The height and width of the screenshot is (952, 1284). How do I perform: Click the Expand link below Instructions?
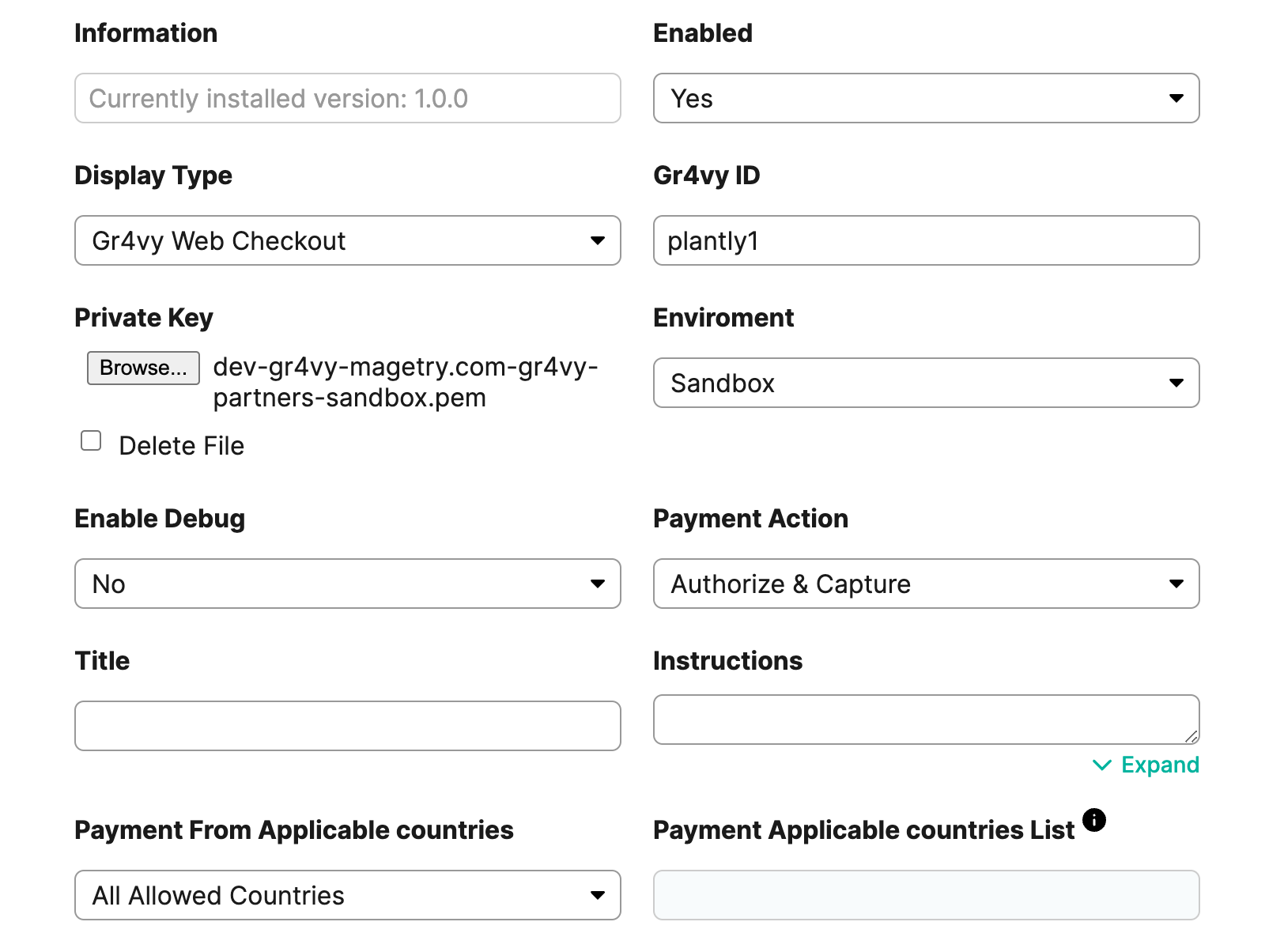[x=1160, y=765]
